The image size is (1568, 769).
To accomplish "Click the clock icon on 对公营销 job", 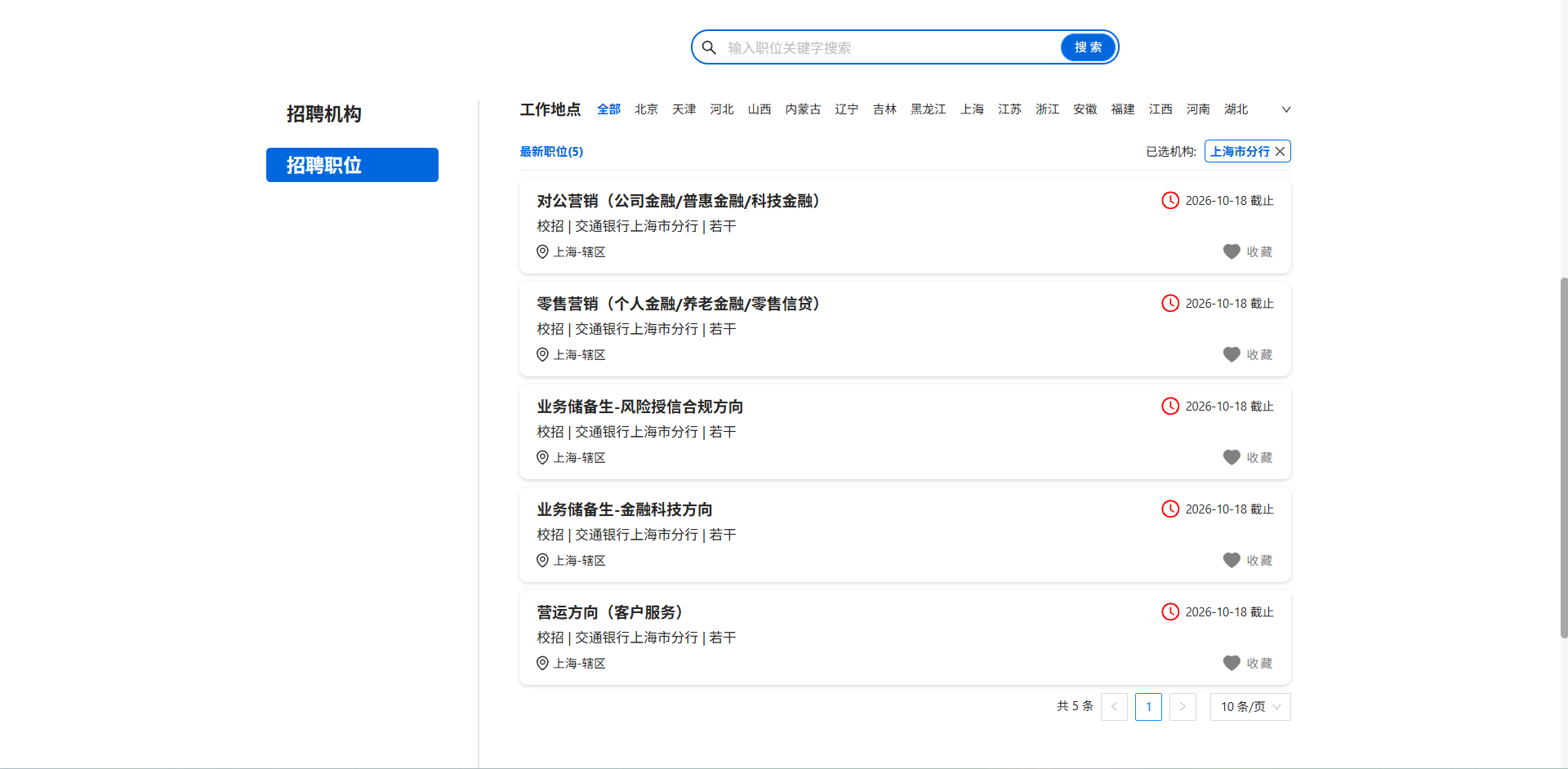I will click(1170, 201).
